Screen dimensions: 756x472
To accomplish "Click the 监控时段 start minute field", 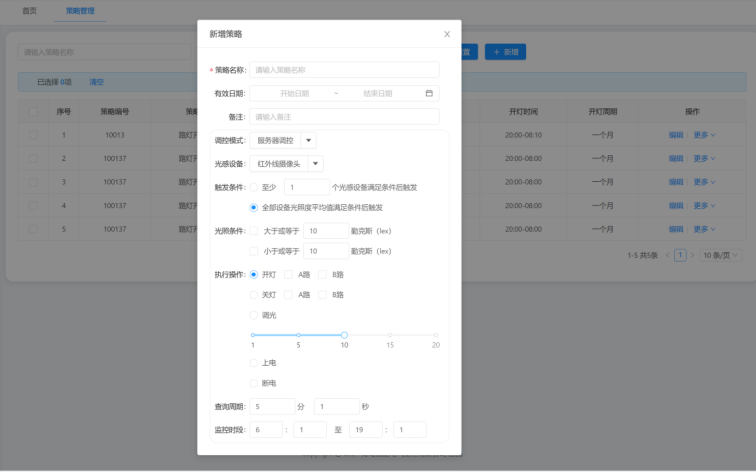I will click(310, 430).
